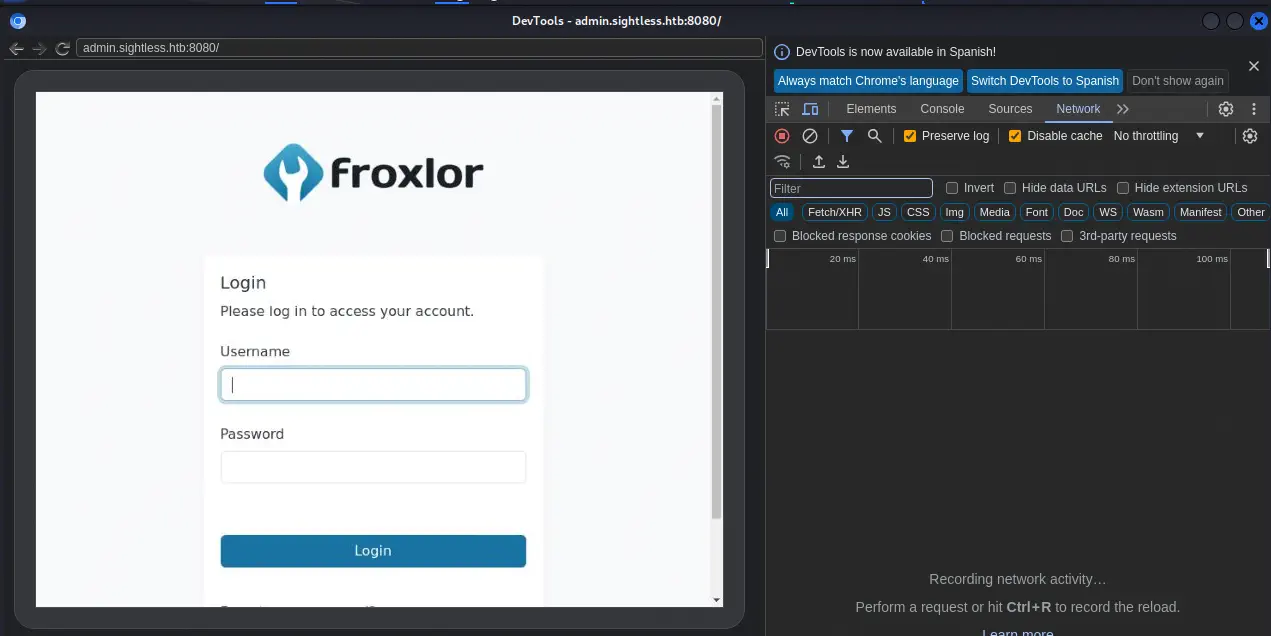Uncheck Preserve log checkbox
This screenshot has height=636, width=1271.
point(910,136)
